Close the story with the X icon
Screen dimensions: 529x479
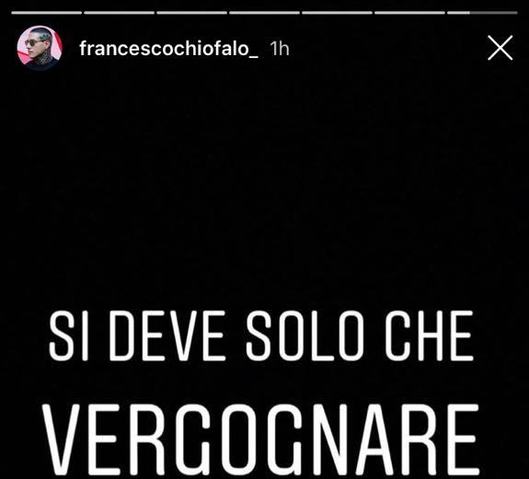(500, 48)
